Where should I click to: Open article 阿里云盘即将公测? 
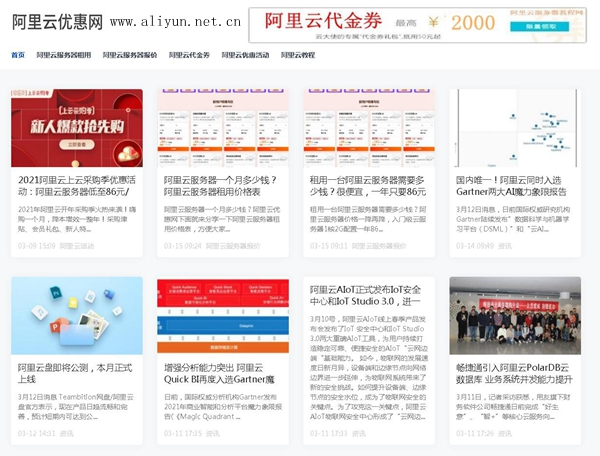pos(75,374)
